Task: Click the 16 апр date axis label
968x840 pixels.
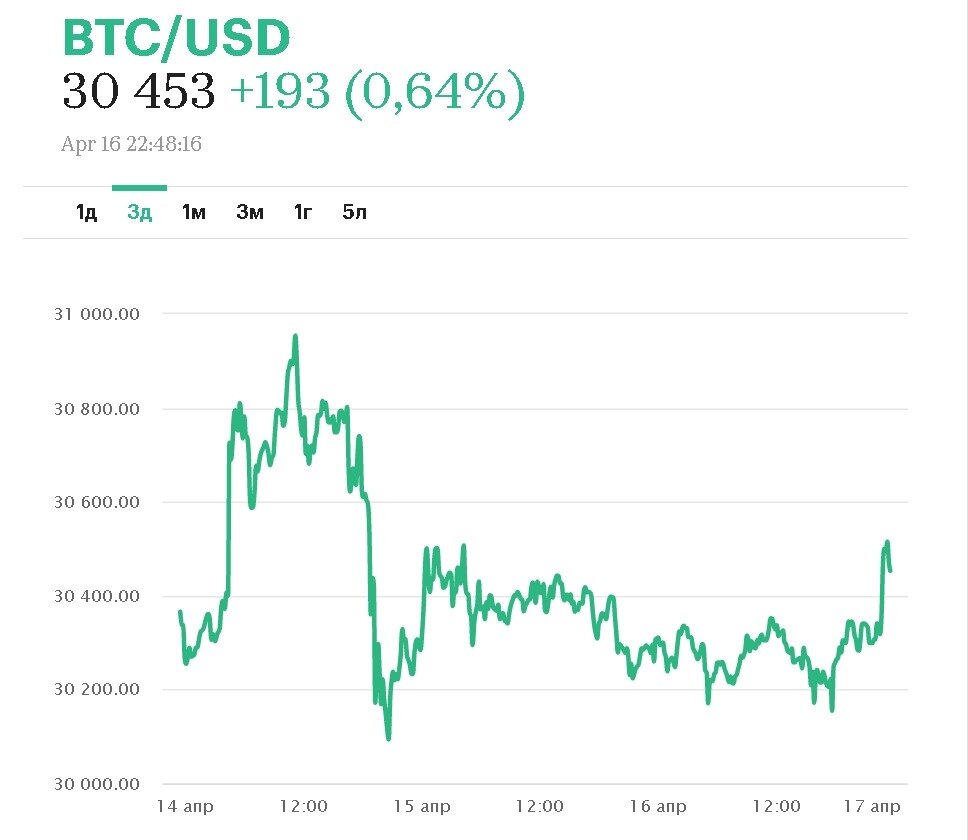Action: [658, 806]
